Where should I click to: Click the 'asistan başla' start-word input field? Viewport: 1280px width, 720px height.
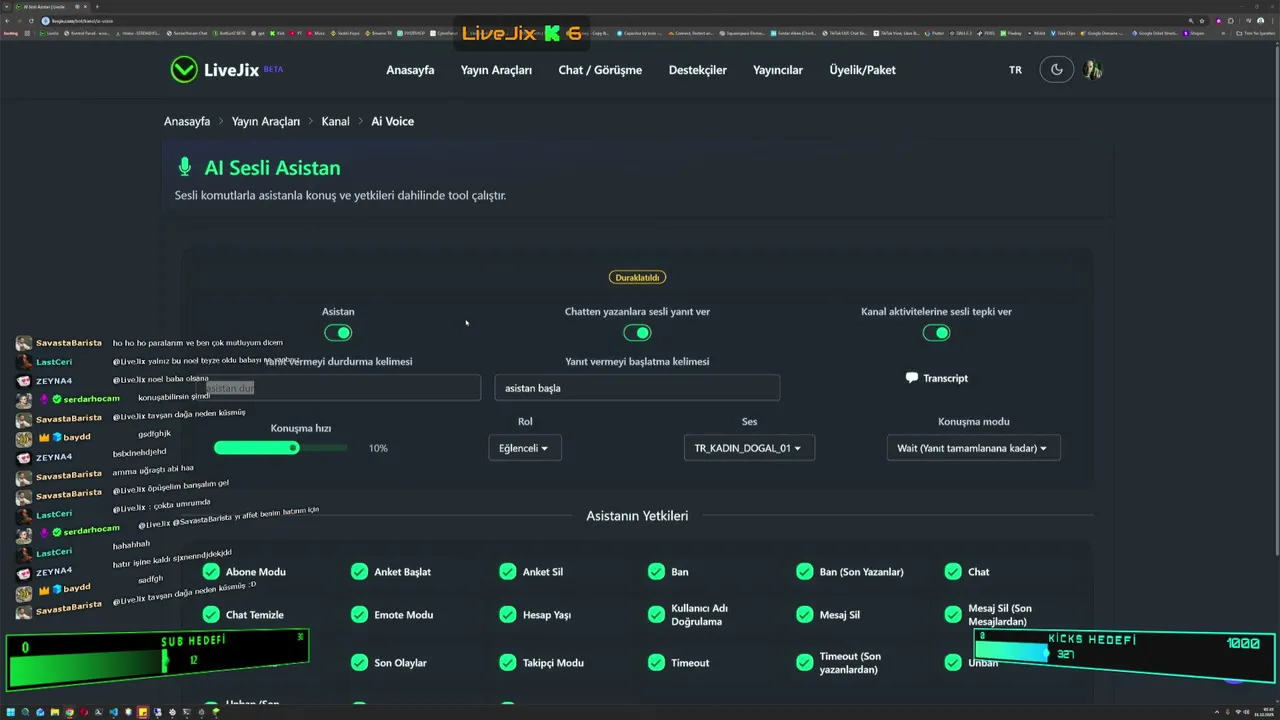[x=637, y=388]
